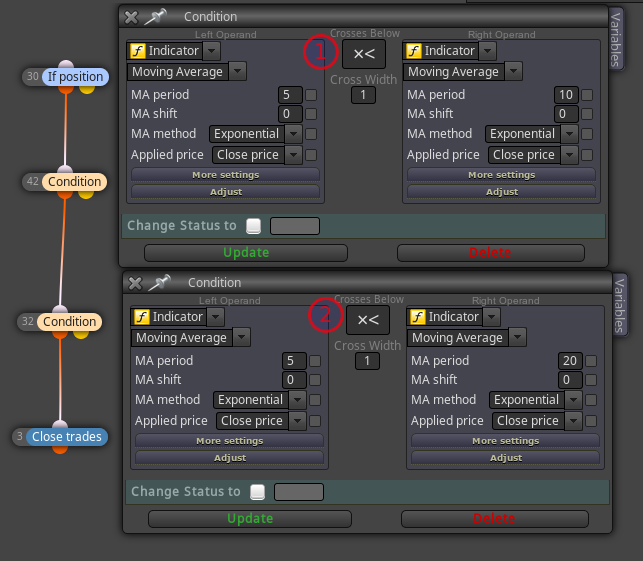This screenshot has height=561, width=643.
Task: Click Delete in upper Condition panel
Action: coord(491,253)
